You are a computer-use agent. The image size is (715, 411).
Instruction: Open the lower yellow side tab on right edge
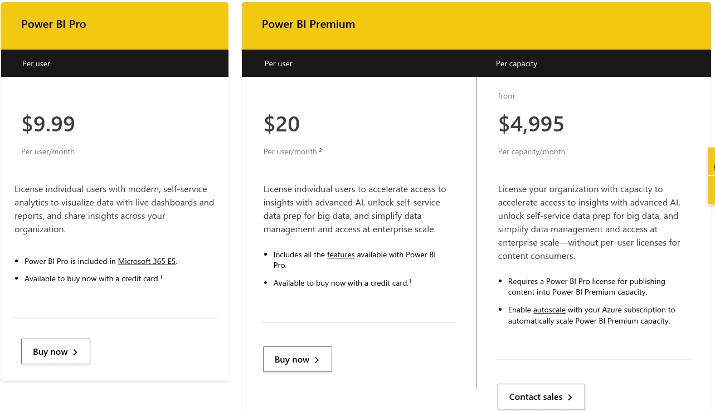(711, 190)
